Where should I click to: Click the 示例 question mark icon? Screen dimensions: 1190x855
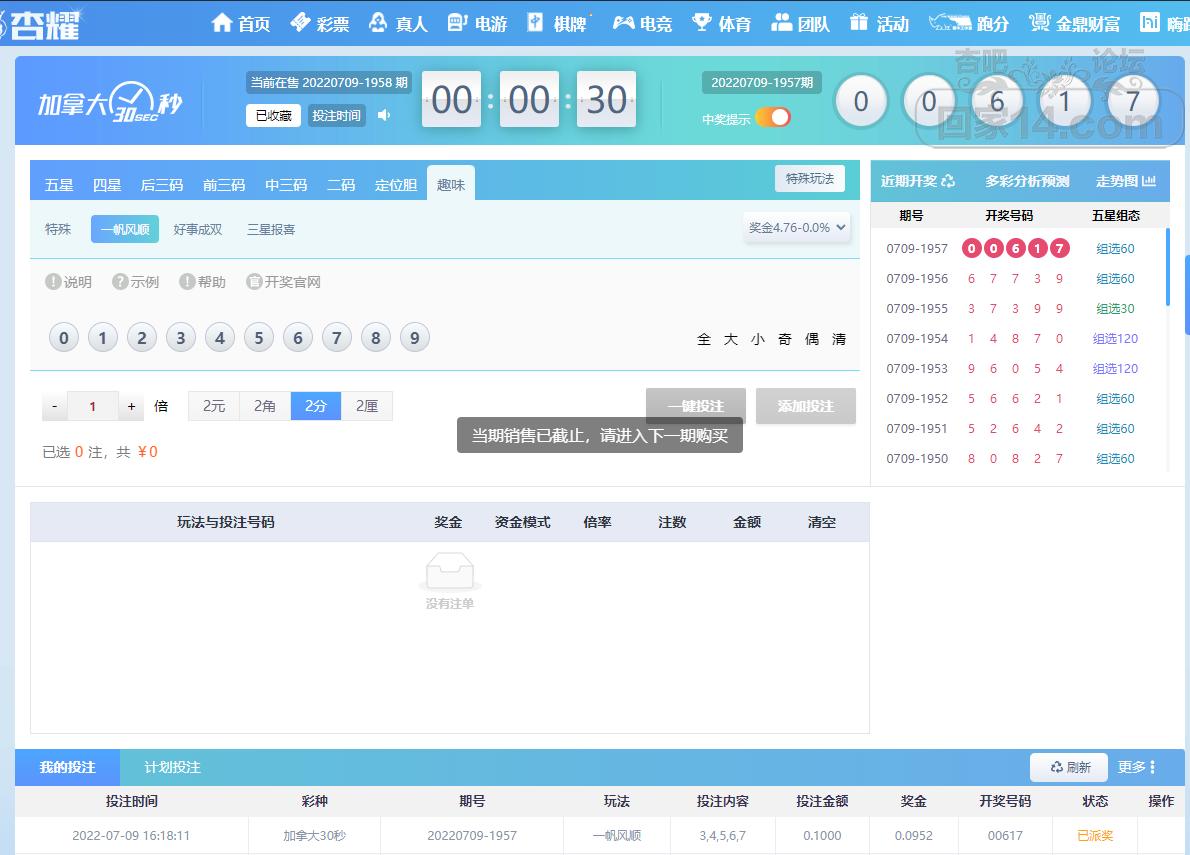click(121, 282)
